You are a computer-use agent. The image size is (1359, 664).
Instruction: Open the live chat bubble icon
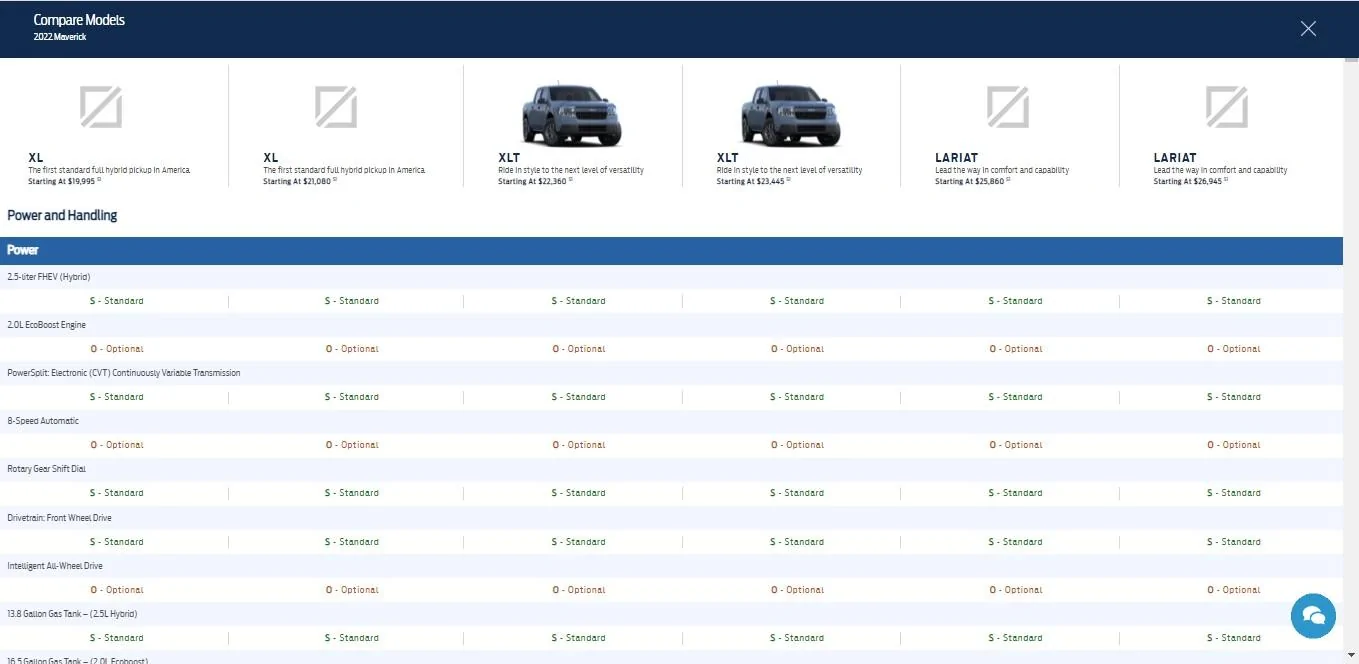coord(1313,615)
